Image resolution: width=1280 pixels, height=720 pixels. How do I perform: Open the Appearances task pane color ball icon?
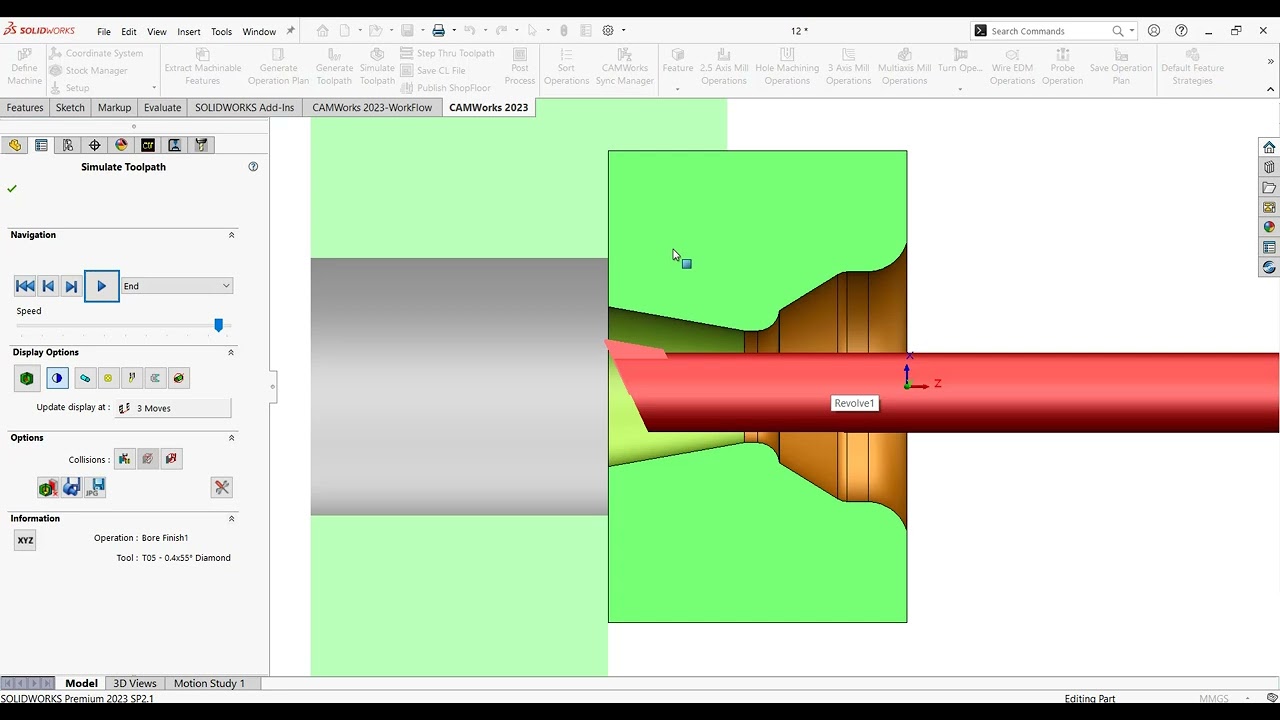(x=1269, y=227)
